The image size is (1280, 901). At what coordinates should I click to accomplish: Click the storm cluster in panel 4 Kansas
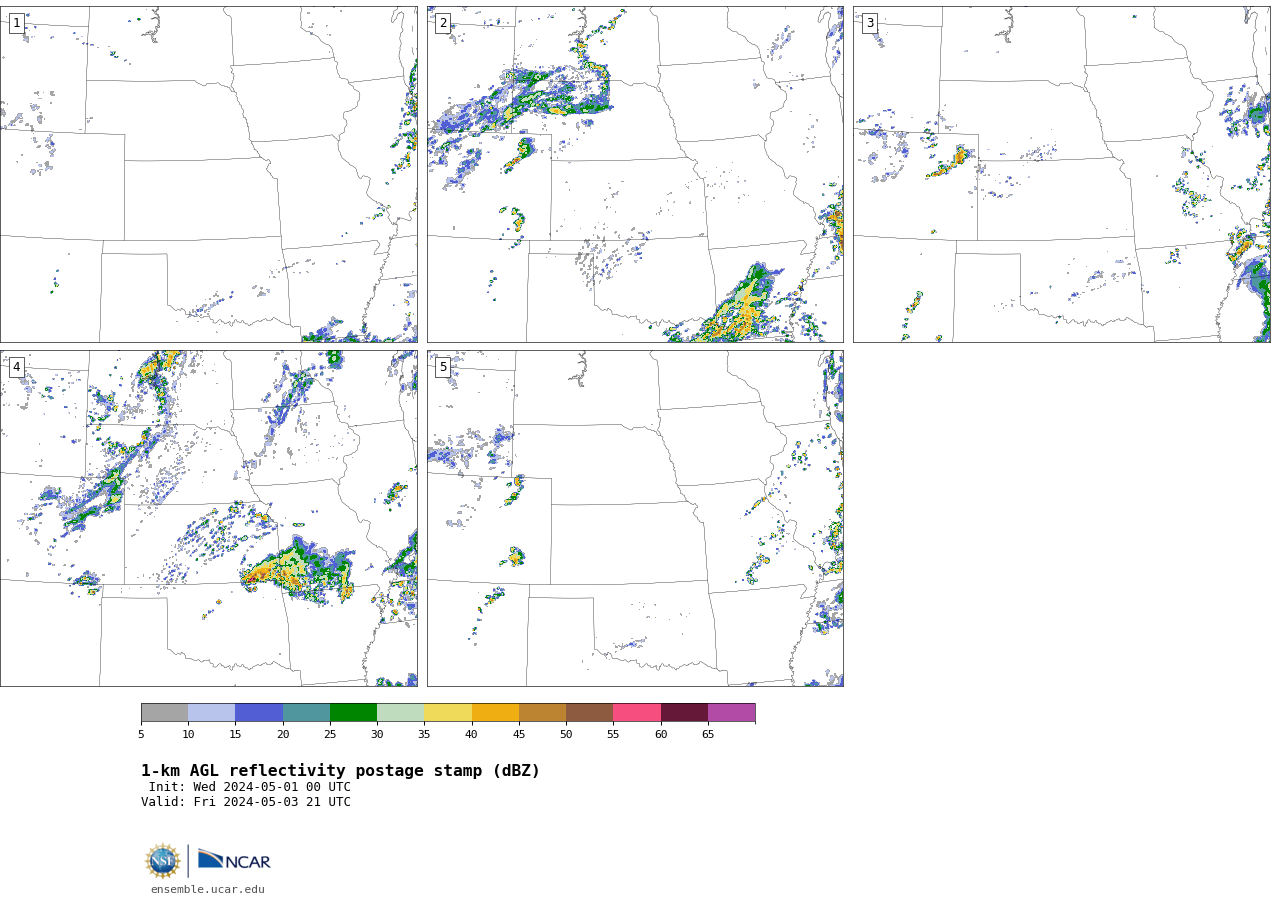coord(298,571)
